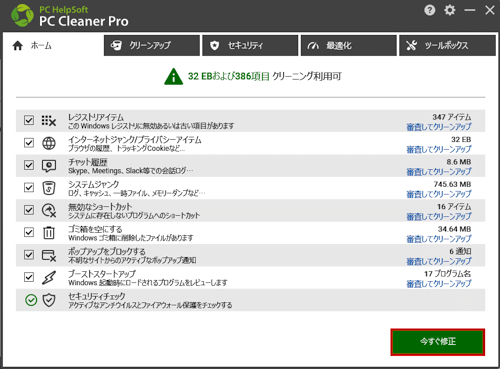Review and clean recycle bin link

[439, 239]
